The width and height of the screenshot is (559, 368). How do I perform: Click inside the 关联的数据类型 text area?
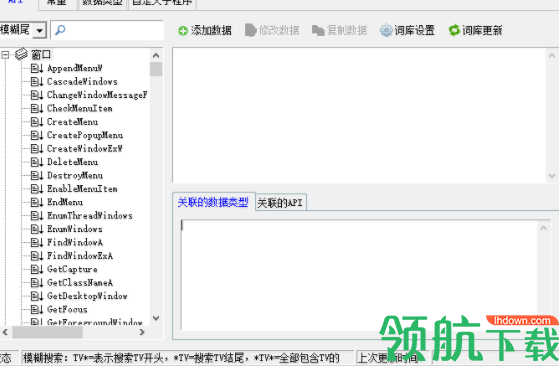359,275
